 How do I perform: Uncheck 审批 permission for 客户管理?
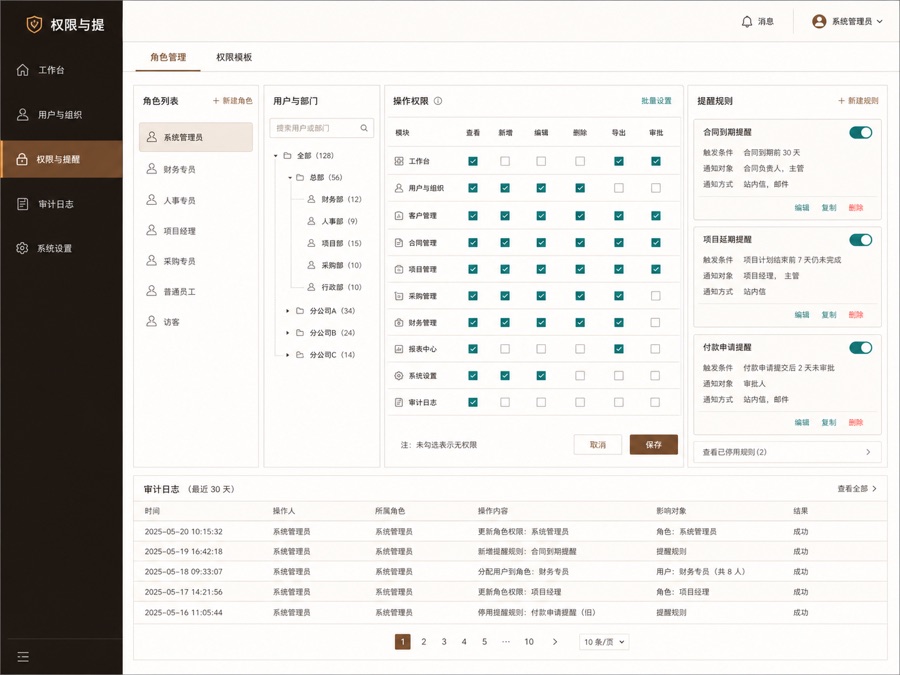(655, 216)
